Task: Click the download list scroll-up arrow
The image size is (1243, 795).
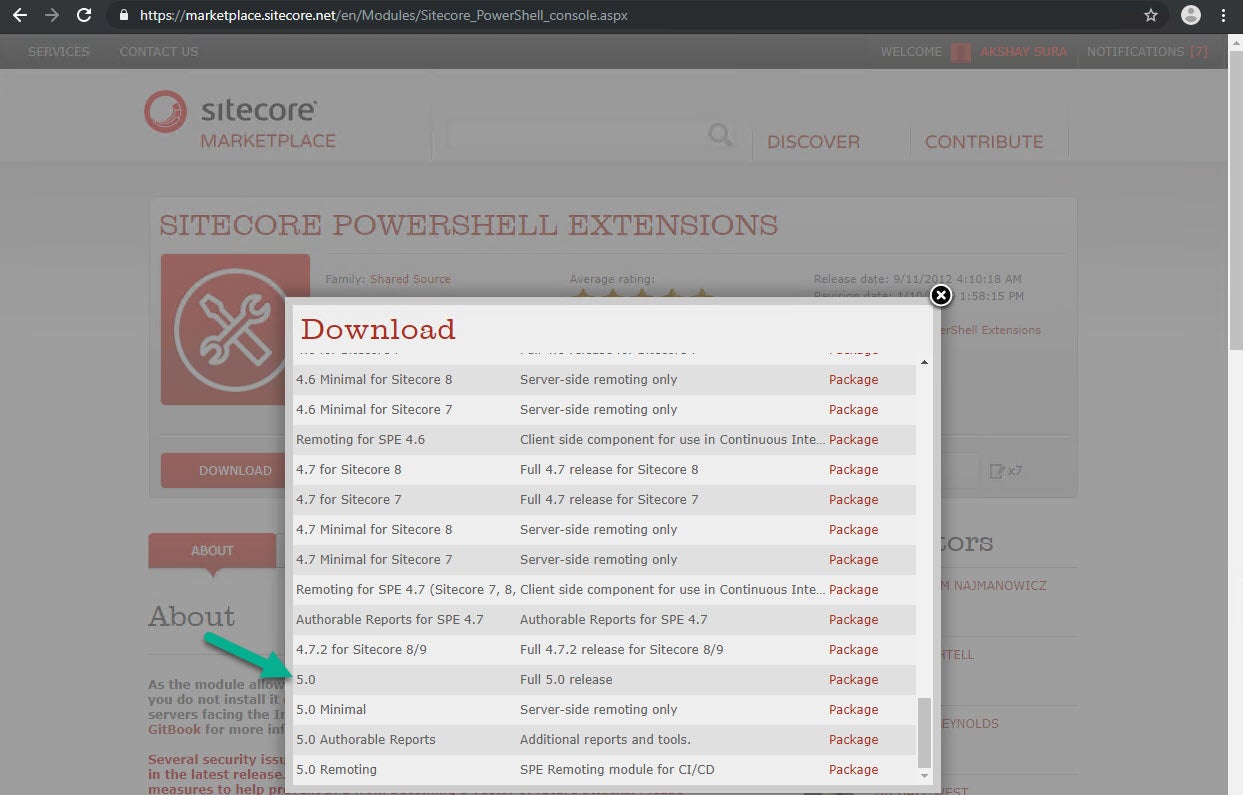Action: click(x=924, y=362)
